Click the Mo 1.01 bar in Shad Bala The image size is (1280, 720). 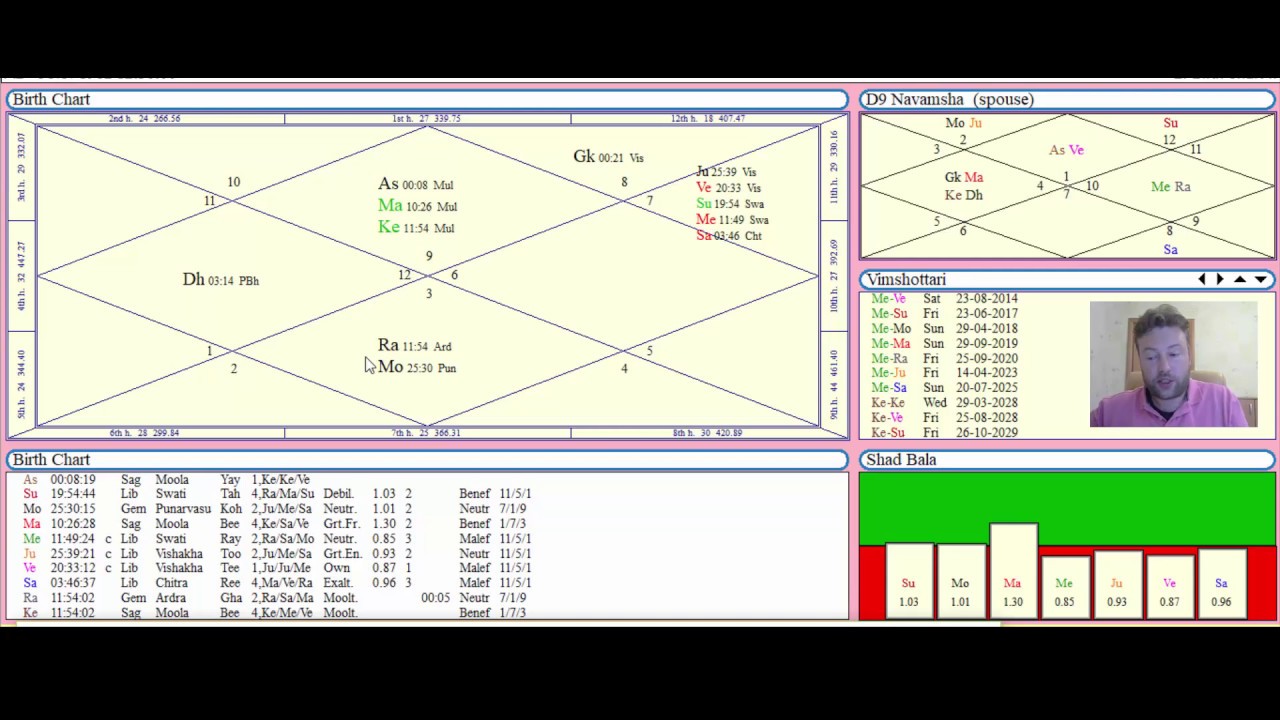click(960, 582)
